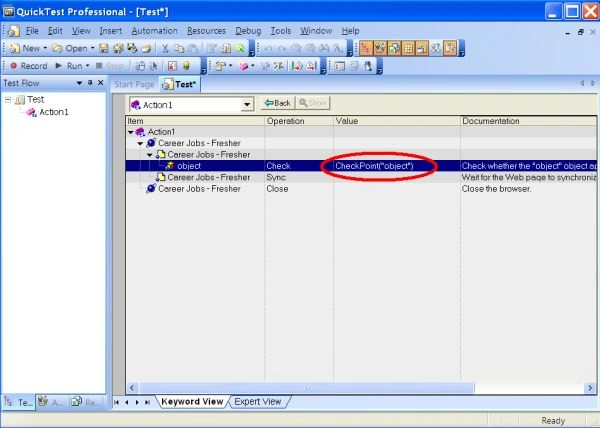Switch to the Expert View tab
This screenshot has width=600, height=428.
[x=258, y=402]
